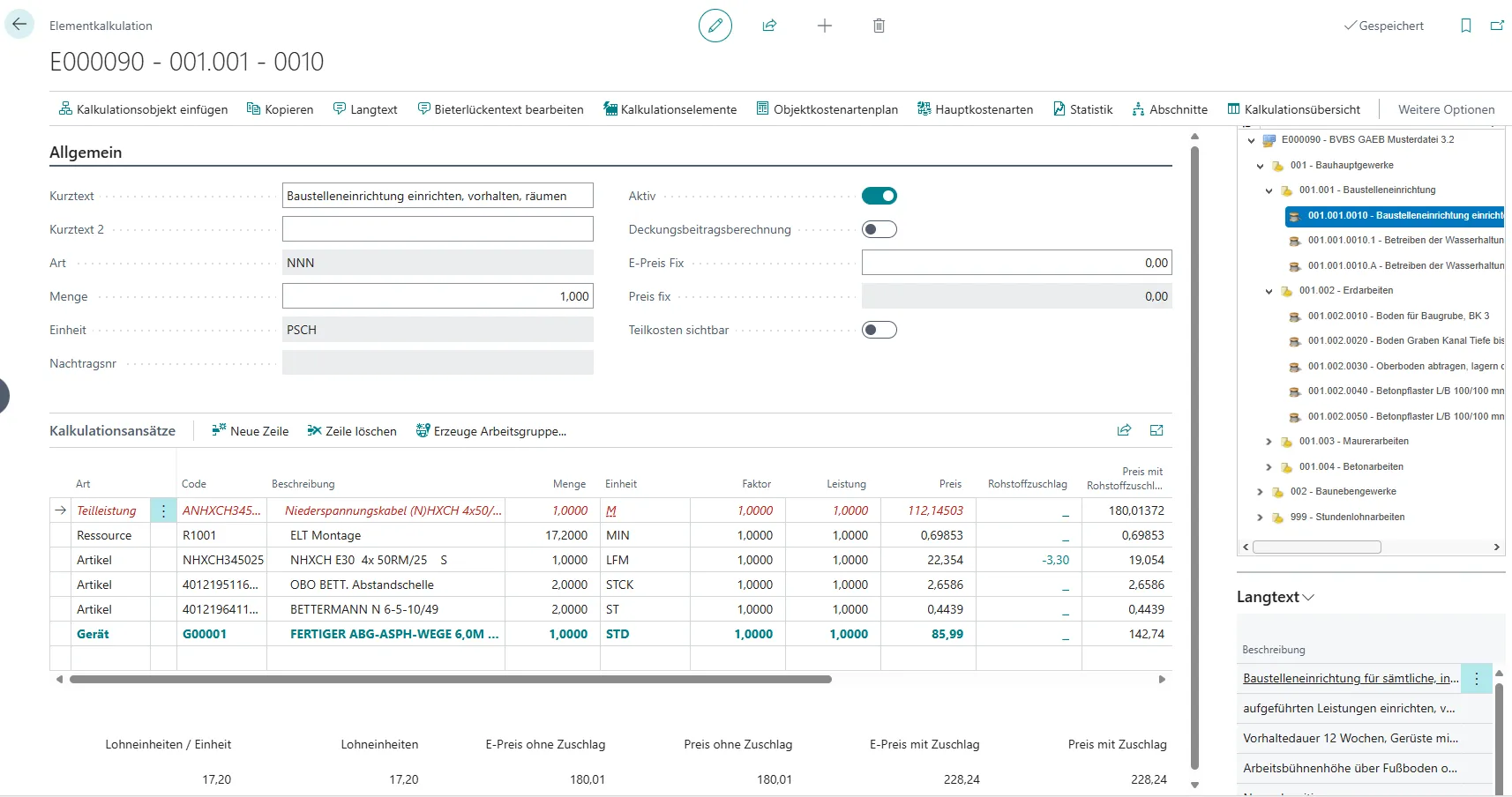Click Neue Zeile to add row
1512x797 pixels.
pyautogui.click(x=251, y=431)
